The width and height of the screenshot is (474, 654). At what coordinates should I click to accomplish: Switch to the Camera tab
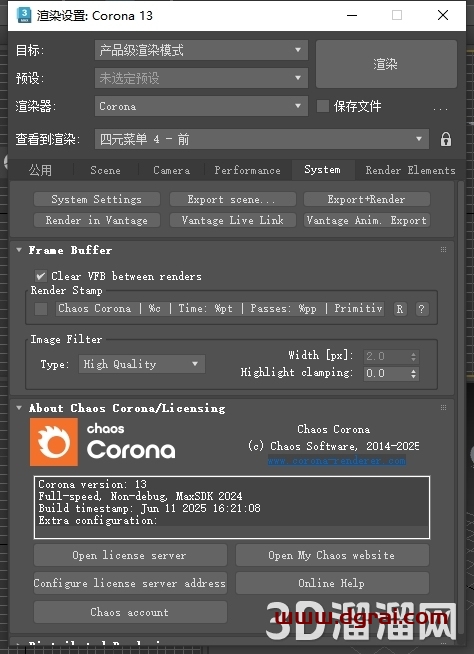click(171, 170)
